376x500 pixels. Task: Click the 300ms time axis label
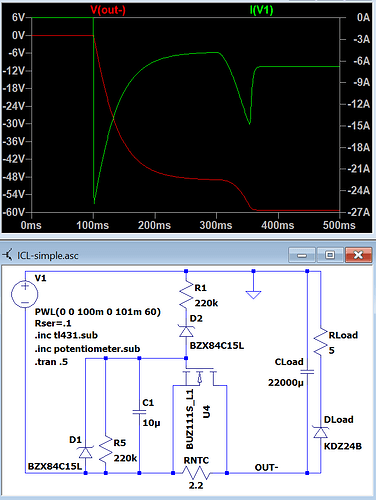[216, 225]
